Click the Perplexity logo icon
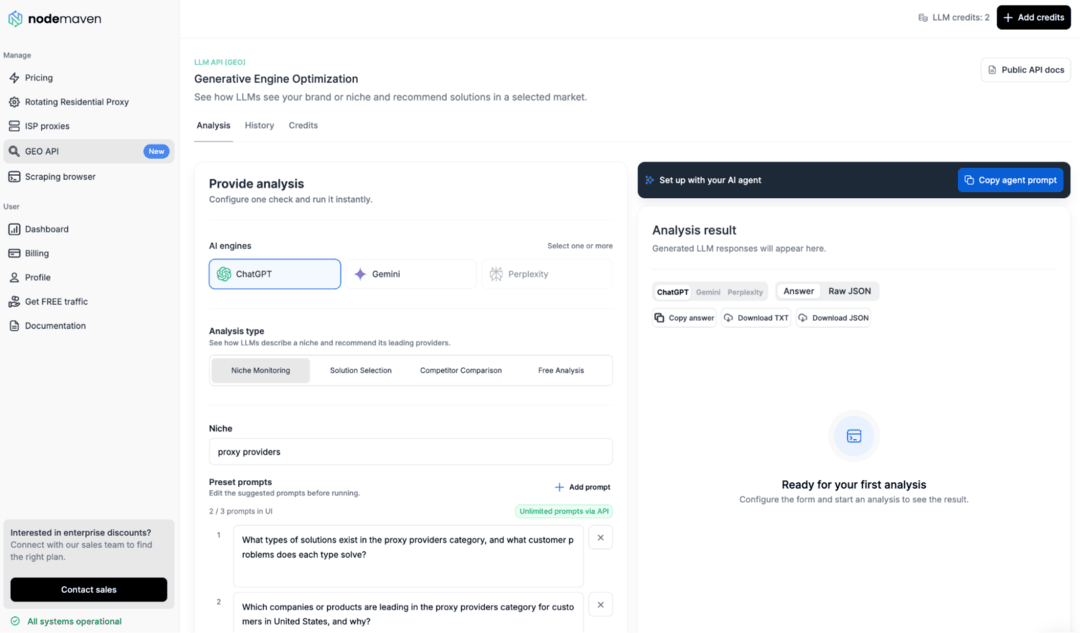Image resolution: width=1080 pixels, height=633 pixels. [496, 274]
